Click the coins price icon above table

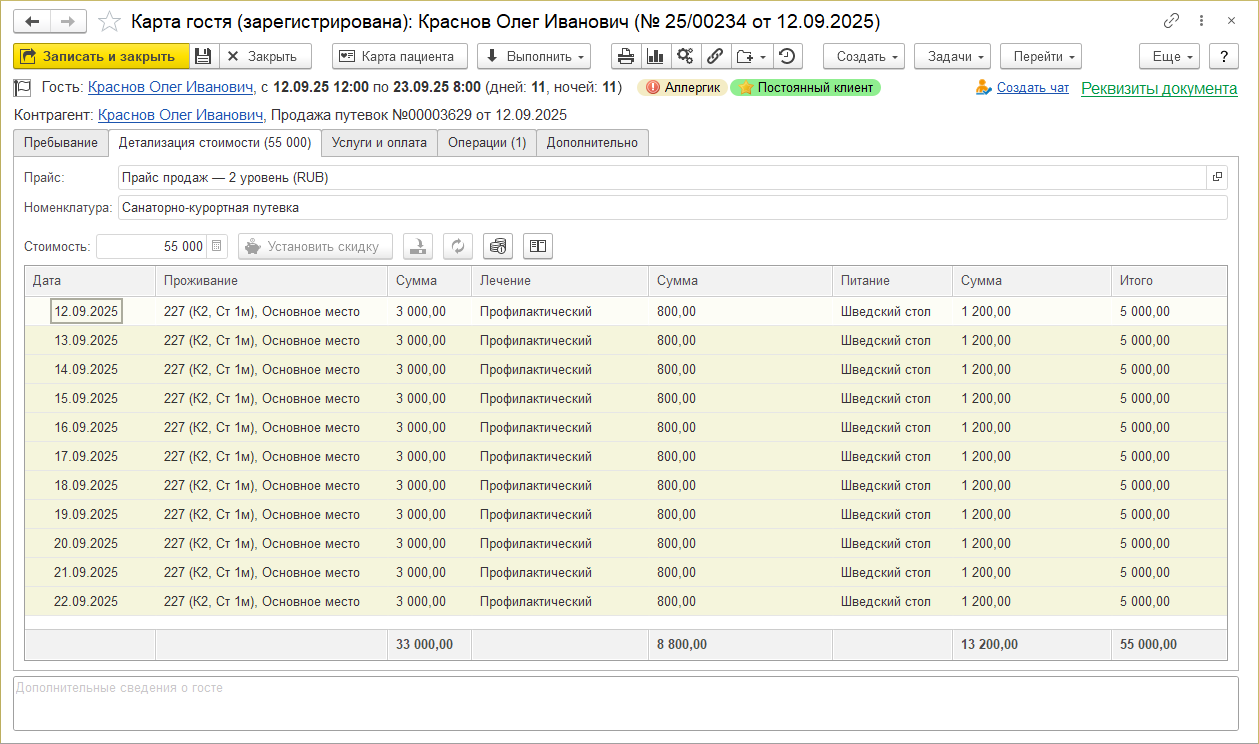tap(498, 246)
